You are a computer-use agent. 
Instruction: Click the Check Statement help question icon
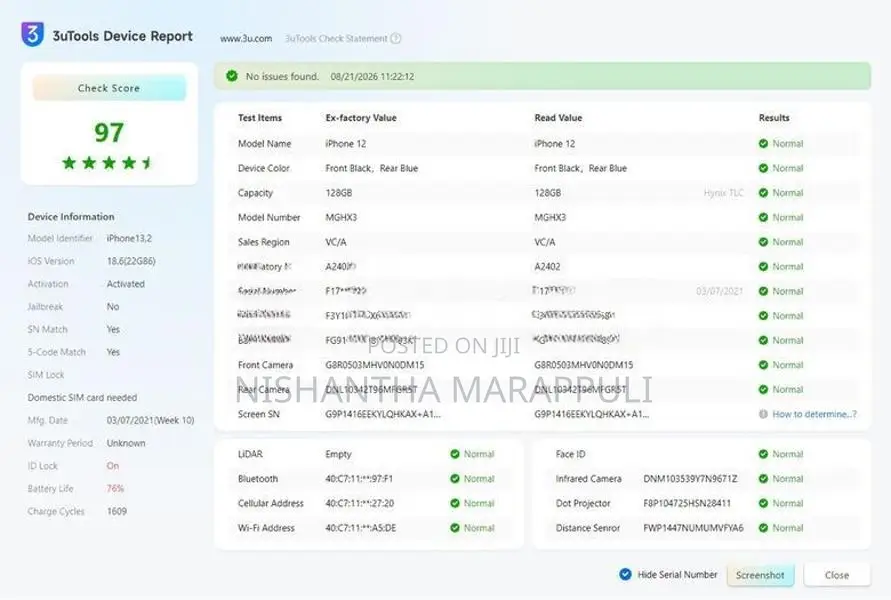pos(396,38)
